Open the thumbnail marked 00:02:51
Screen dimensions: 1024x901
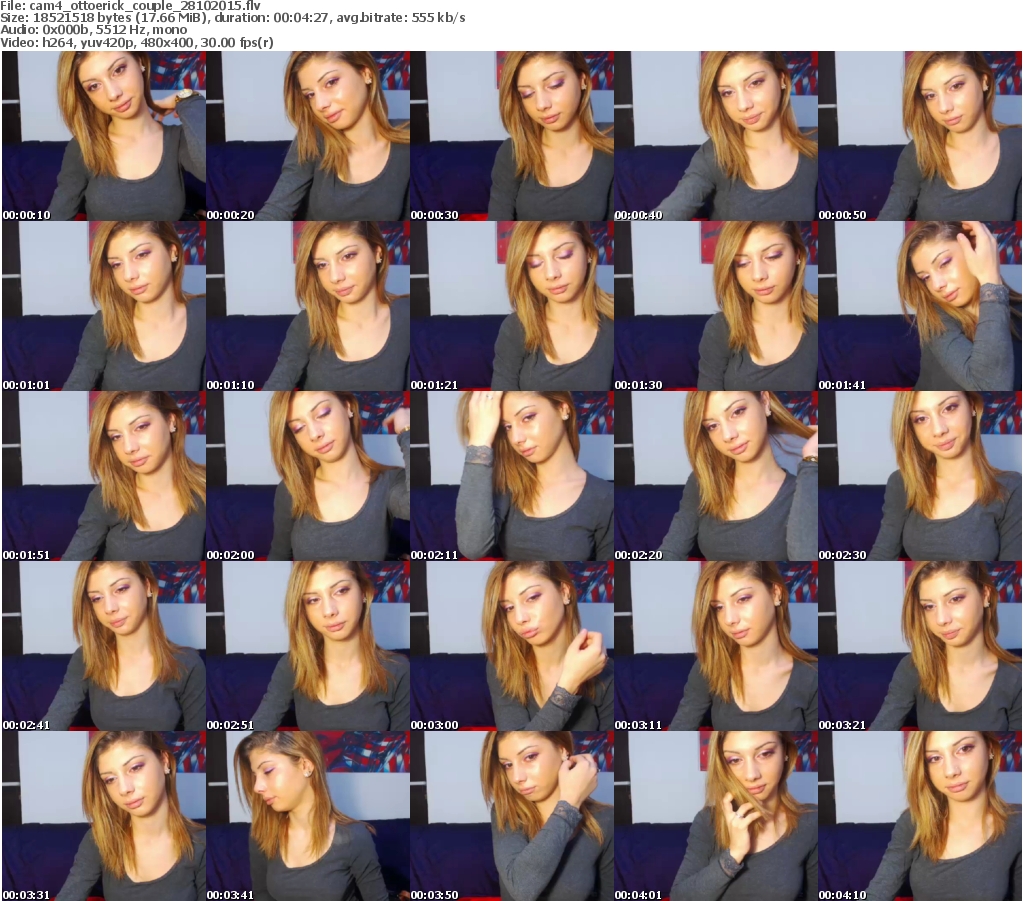[x=308, y=646]
